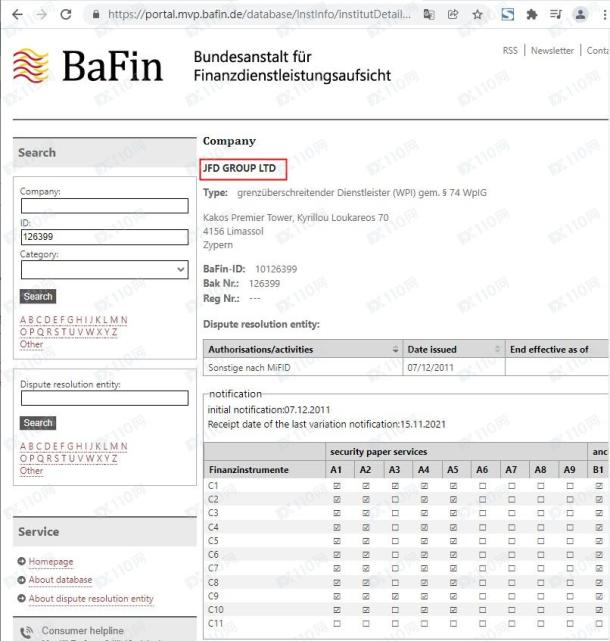Sort by Date issued column
This screenshot has width=610, height=641.
[x=454, y=349]
